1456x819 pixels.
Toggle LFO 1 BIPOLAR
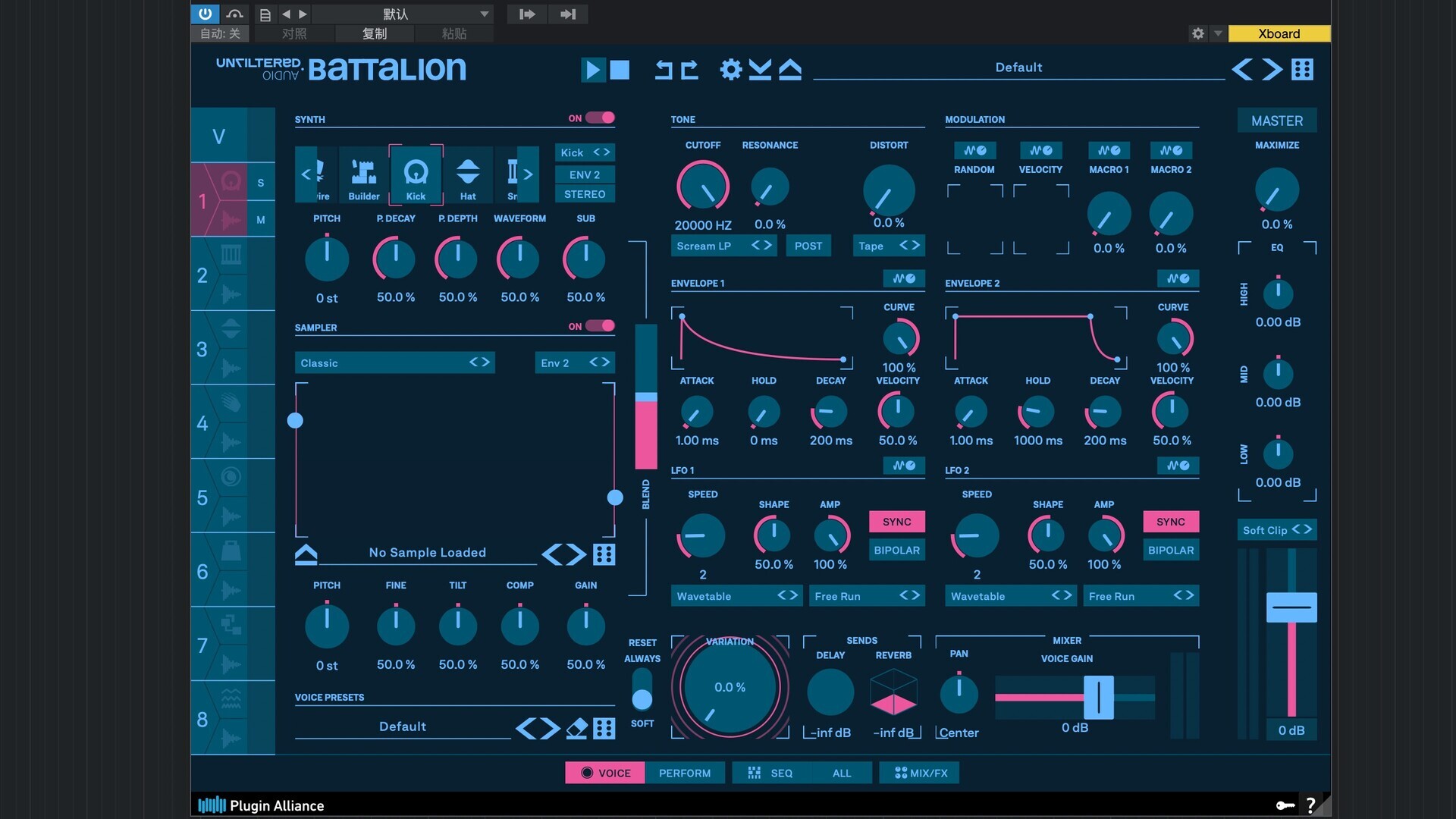(x=896, y=551)
